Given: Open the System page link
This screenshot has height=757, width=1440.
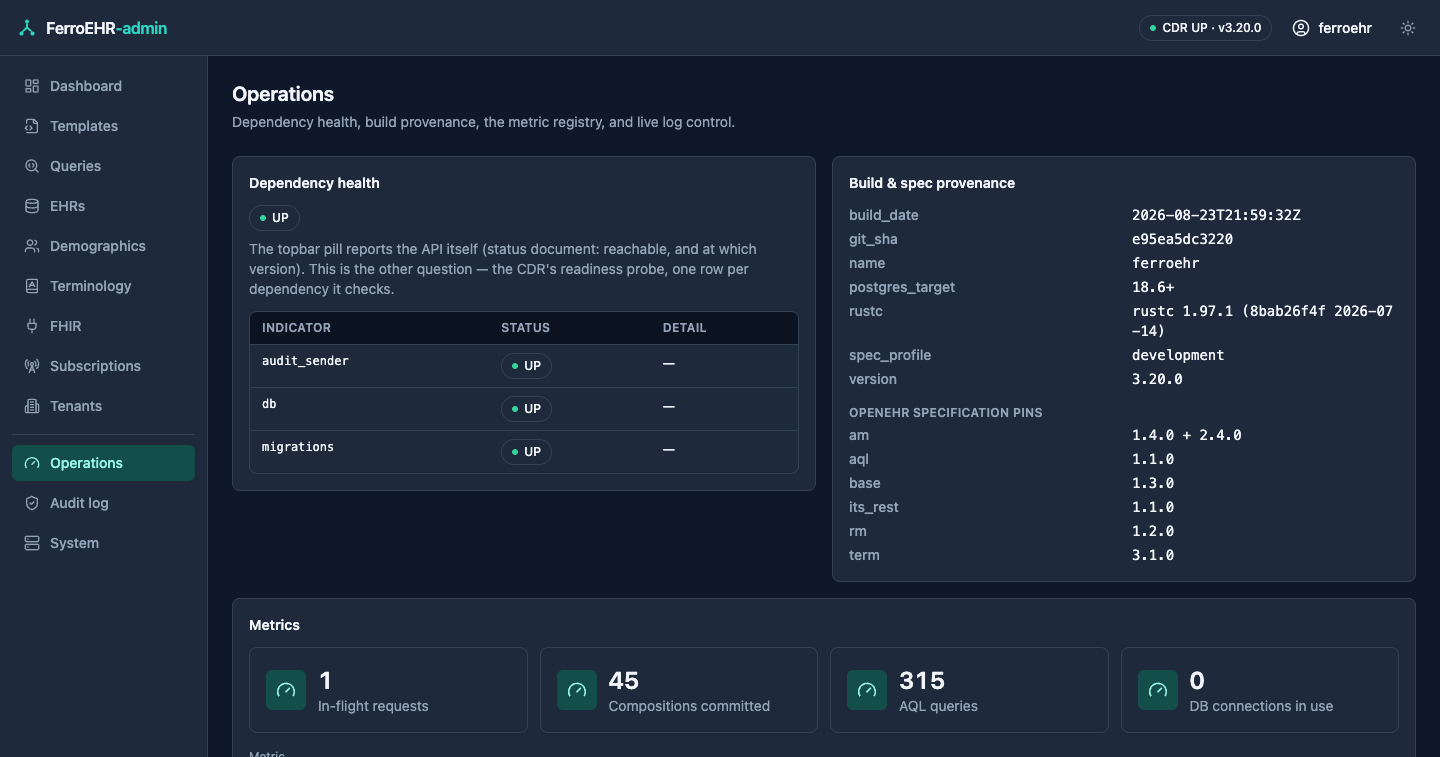Looking at the screenshot, I should click(x=103, y=543).
